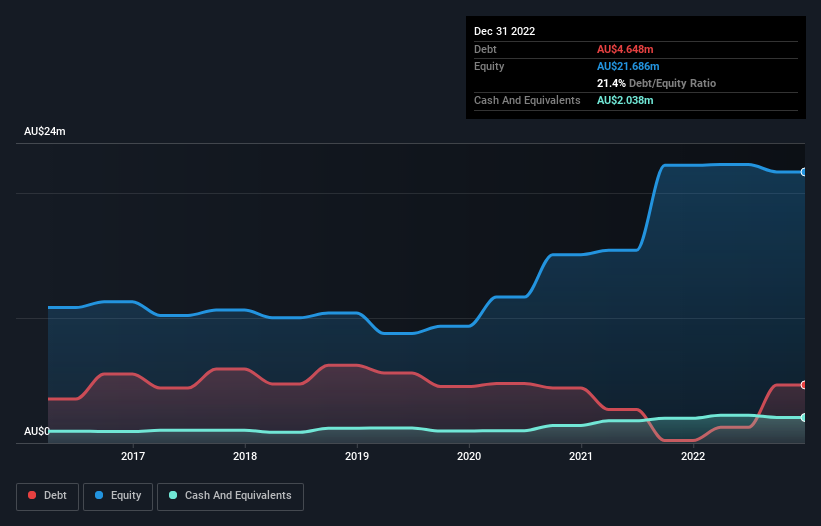Screen dimensions: 821x526
Task: Toggle the Debt legend button
Action: (48, 496)
